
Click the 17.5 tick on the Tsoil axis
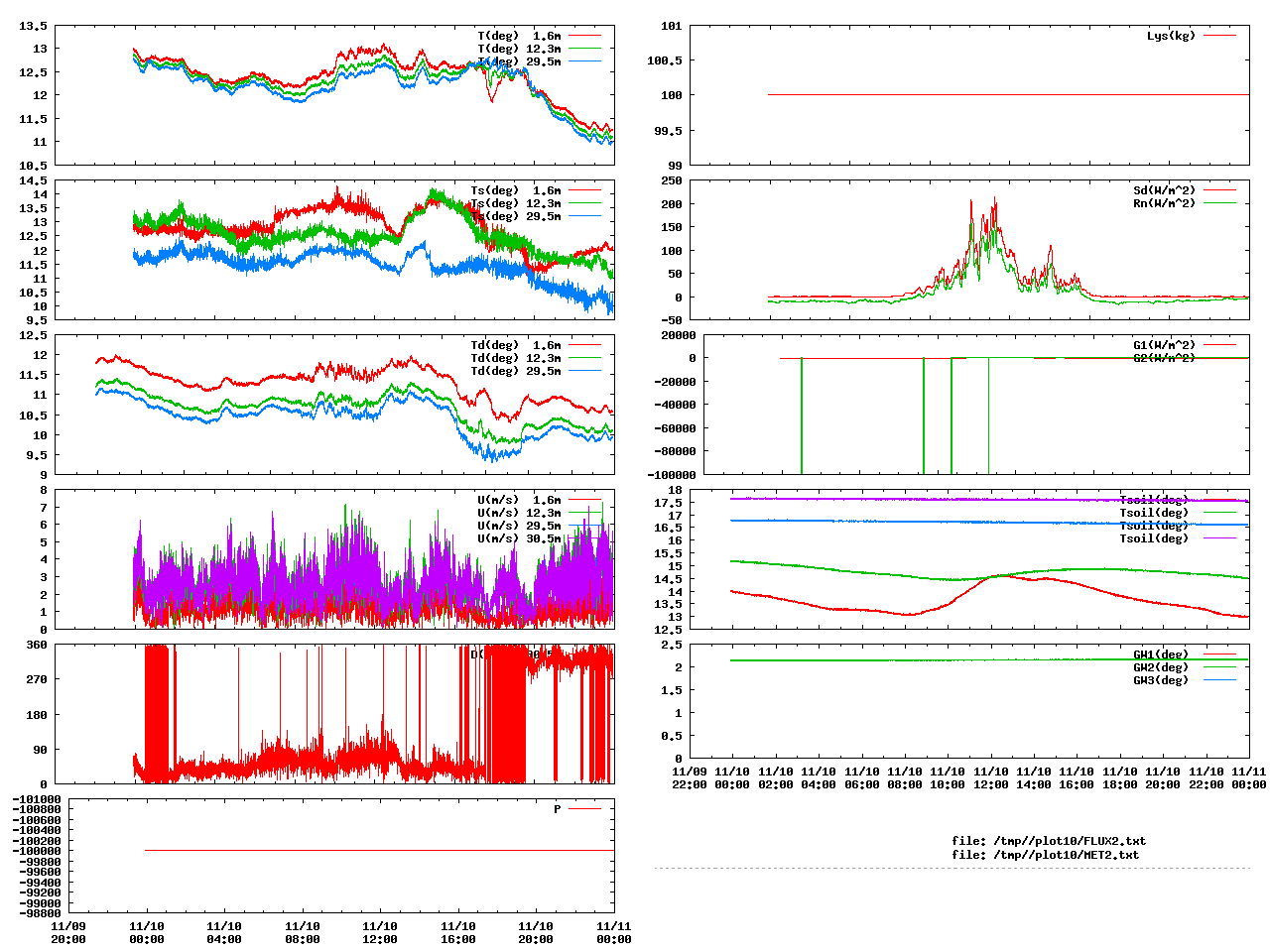coord(668,503)
